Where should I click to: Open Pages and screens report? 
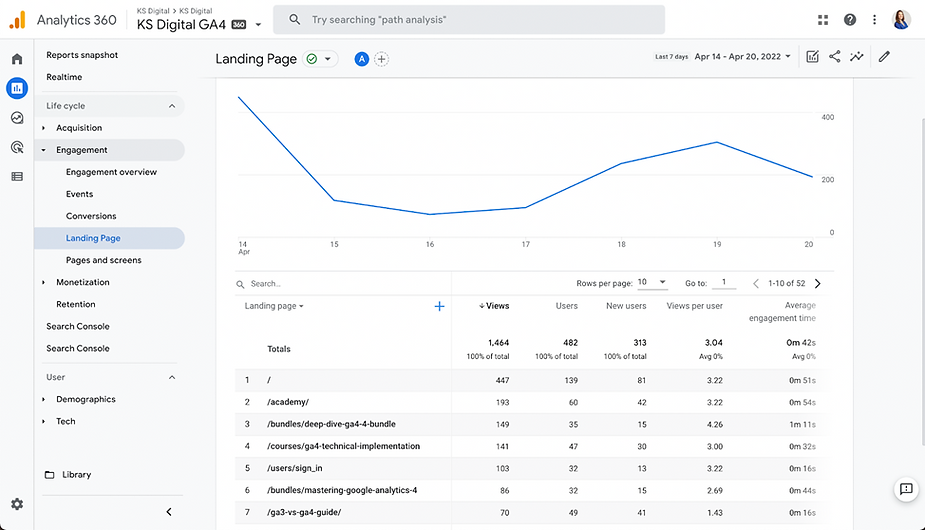tap(104, 260)
